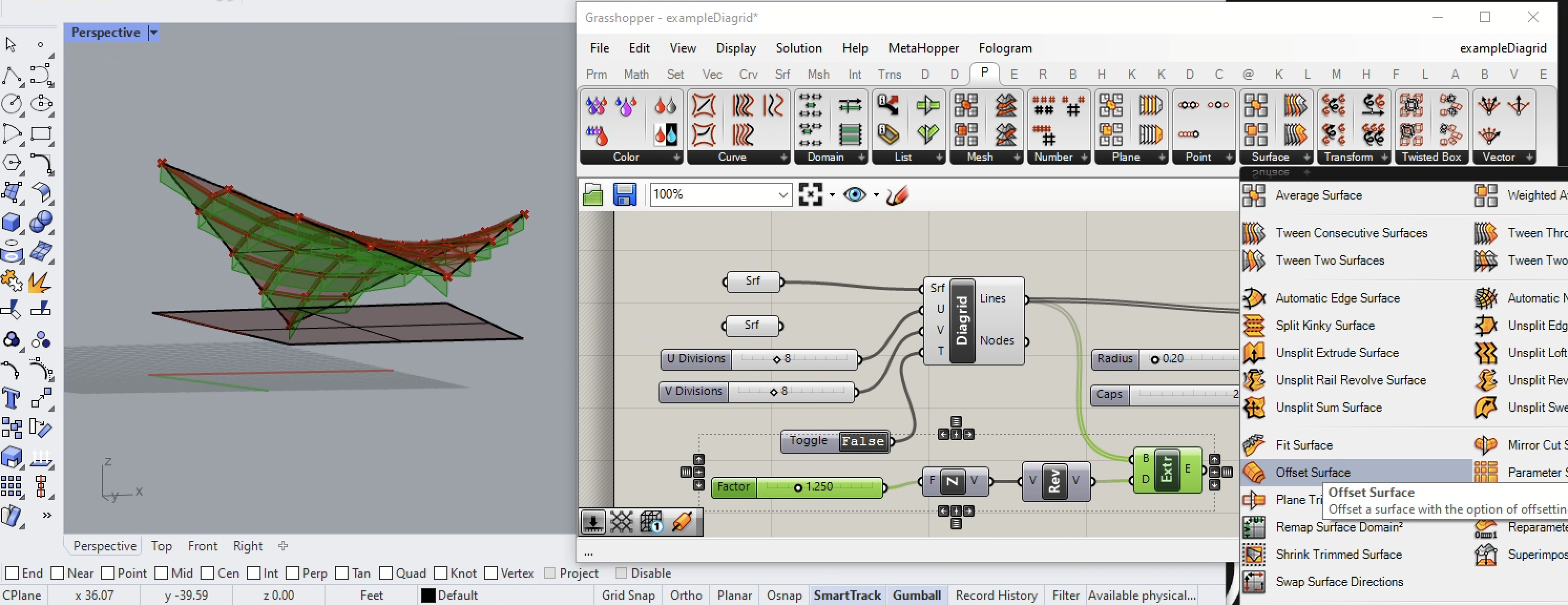
Task: Enable the End osnap checkbox
Action: (12, 573)
